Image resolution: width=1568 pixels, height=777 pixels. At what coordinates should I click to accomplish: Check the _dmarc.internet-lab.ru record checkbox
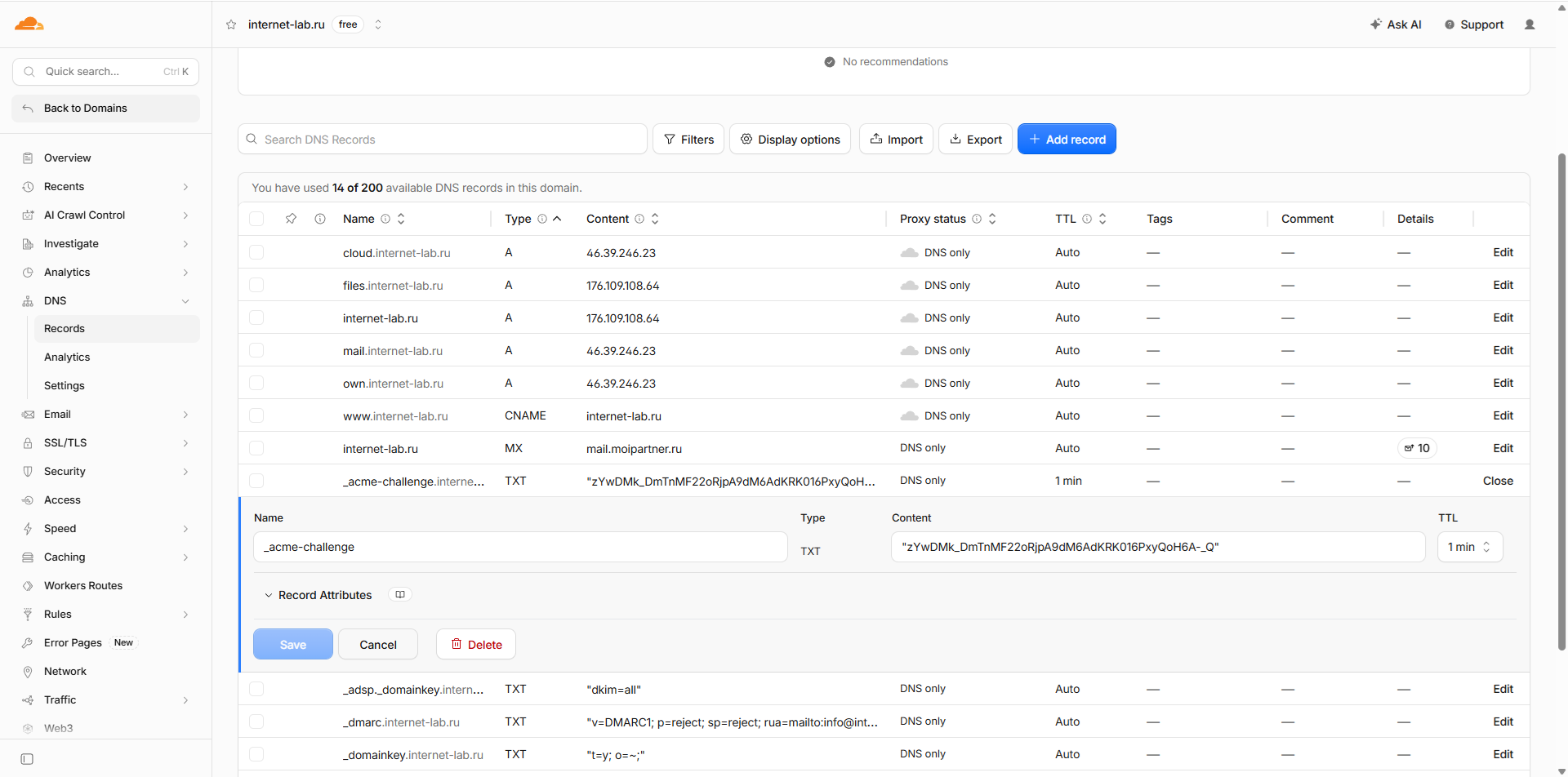pyautogui.click(x=256, y=721)
